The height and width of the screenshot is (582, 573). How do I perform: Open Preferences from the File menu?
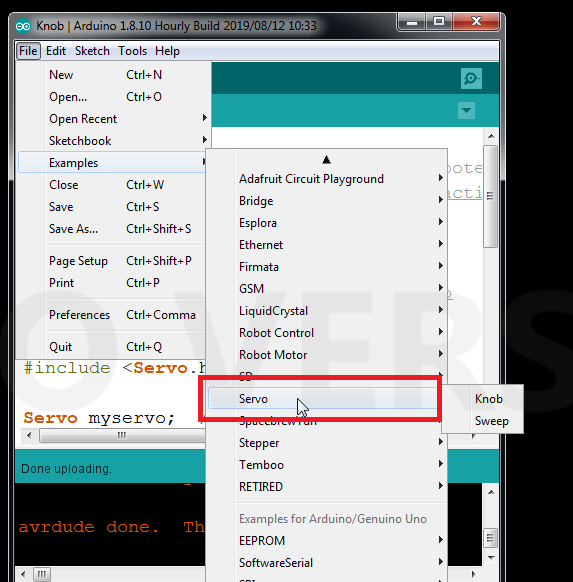[x=111, y=315]
